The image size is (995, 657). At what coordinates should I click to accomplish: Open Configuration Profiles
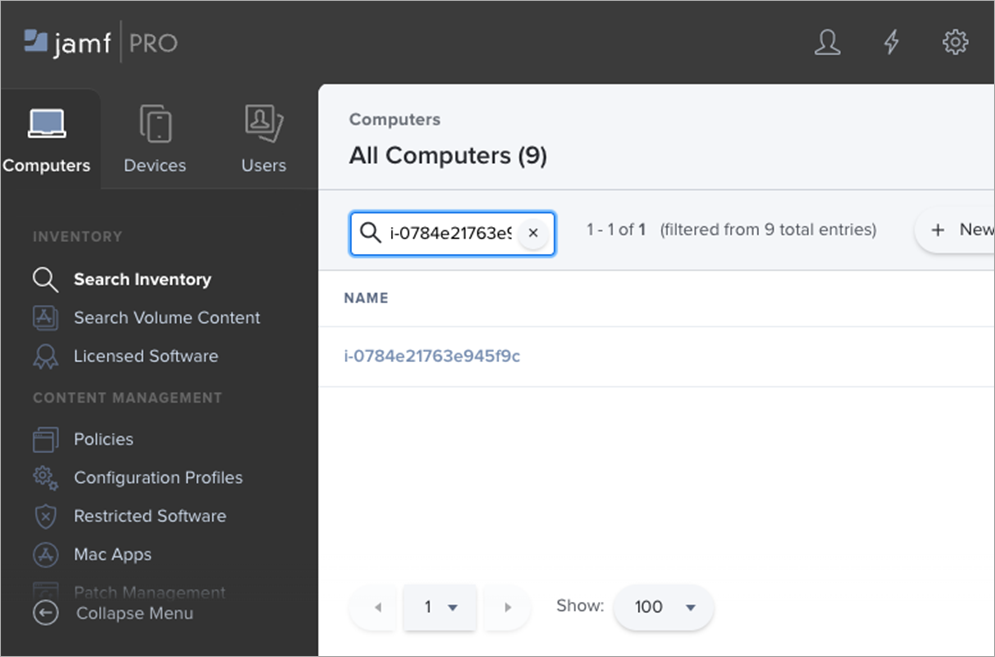[x=158, y=477]
